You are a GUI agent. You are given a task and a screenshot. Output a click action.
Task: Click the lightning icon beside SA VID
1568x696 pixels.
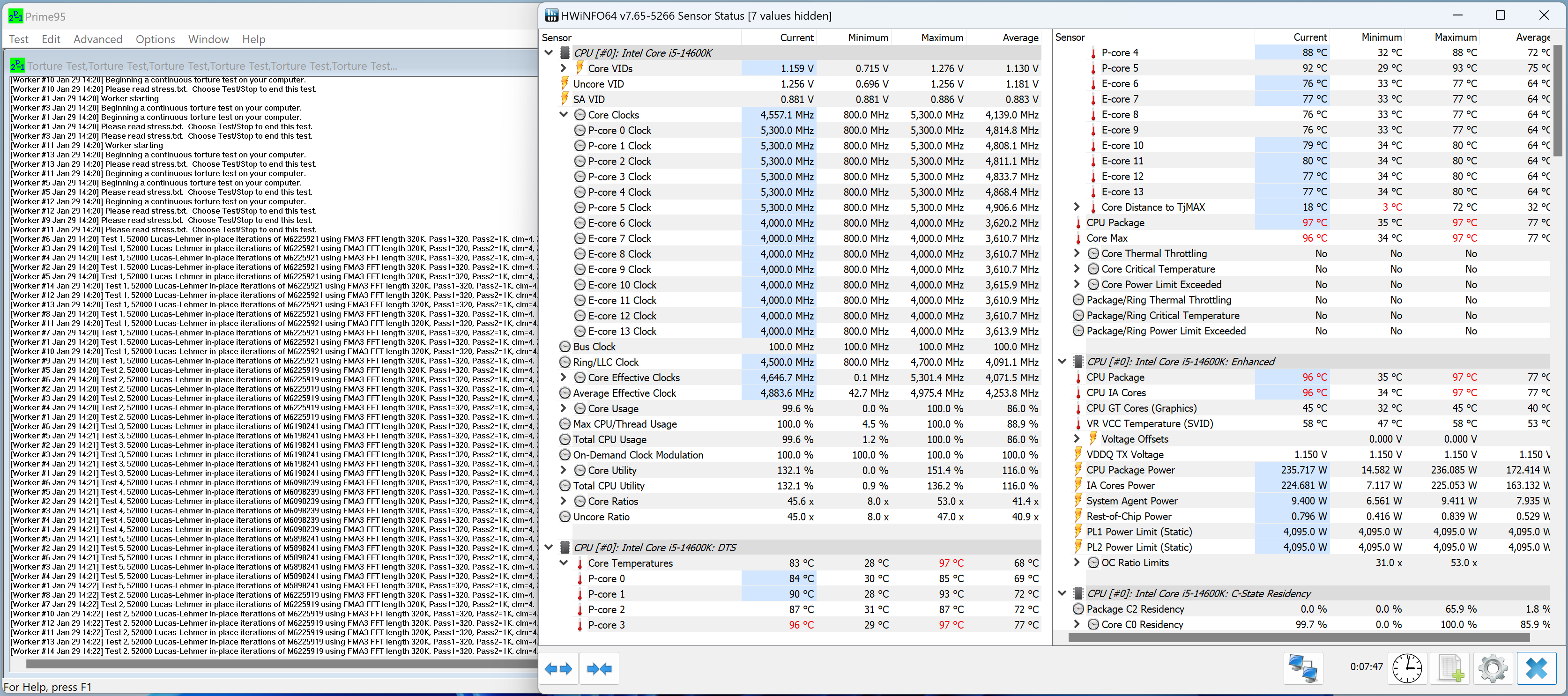click(x=564, y=98)
